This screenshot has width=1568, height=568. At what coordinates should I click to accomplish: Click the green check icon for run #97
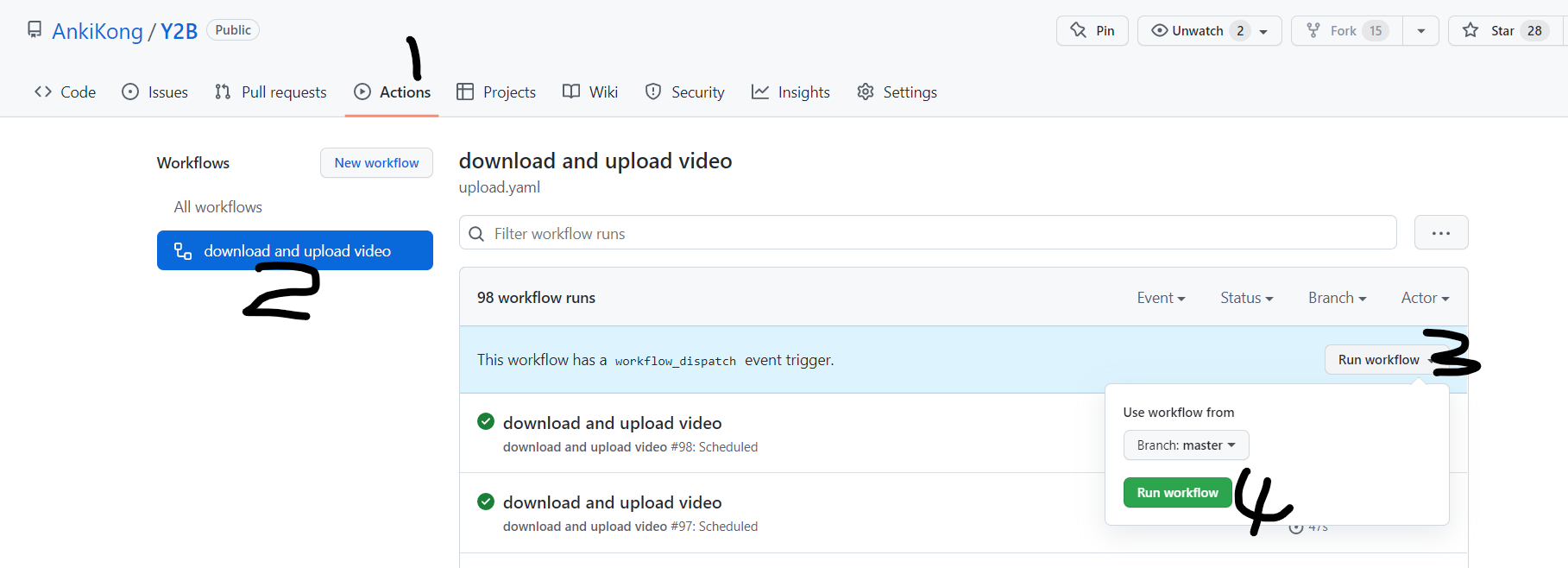pos(486,501)
